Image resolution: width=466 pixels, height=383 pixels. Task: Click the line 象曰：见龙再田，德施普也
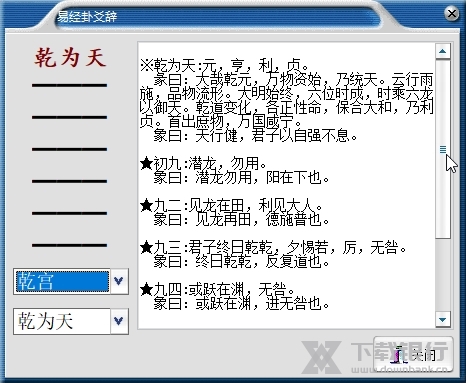coord(241,220)
